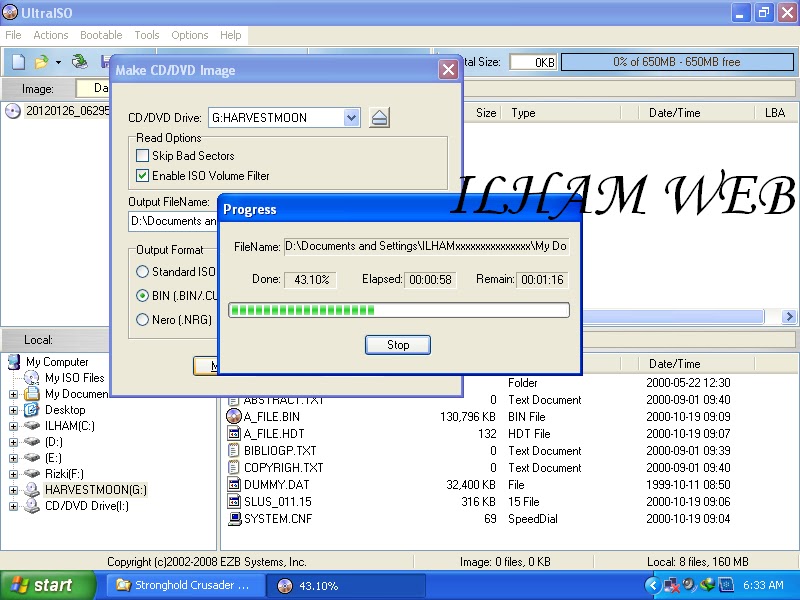Expand the Desktop tree node
The width and height of the screenshot is (800, 600).
(x=14, y=410)
